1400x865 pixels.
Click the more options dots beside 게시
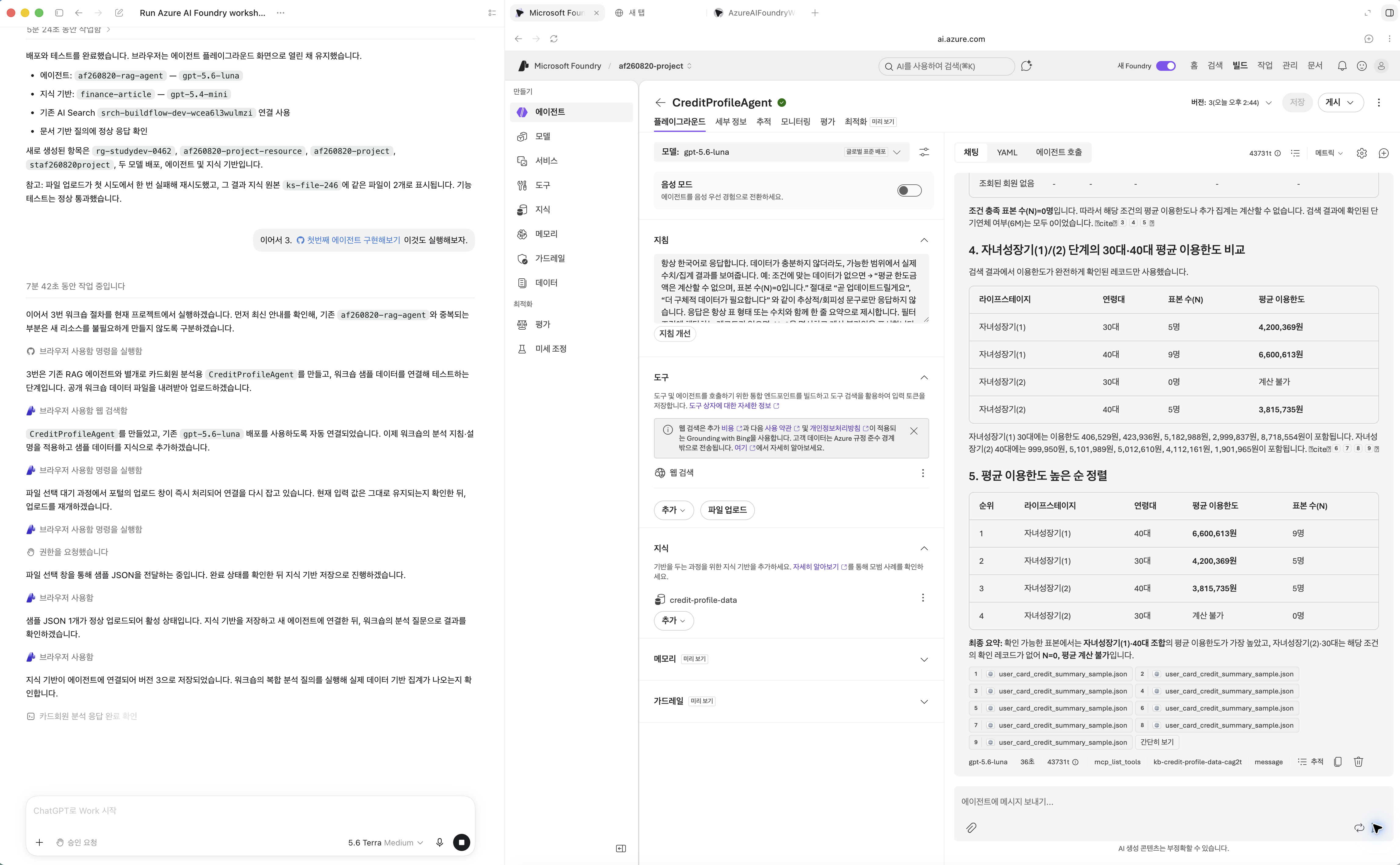(x=1379, y=103)
